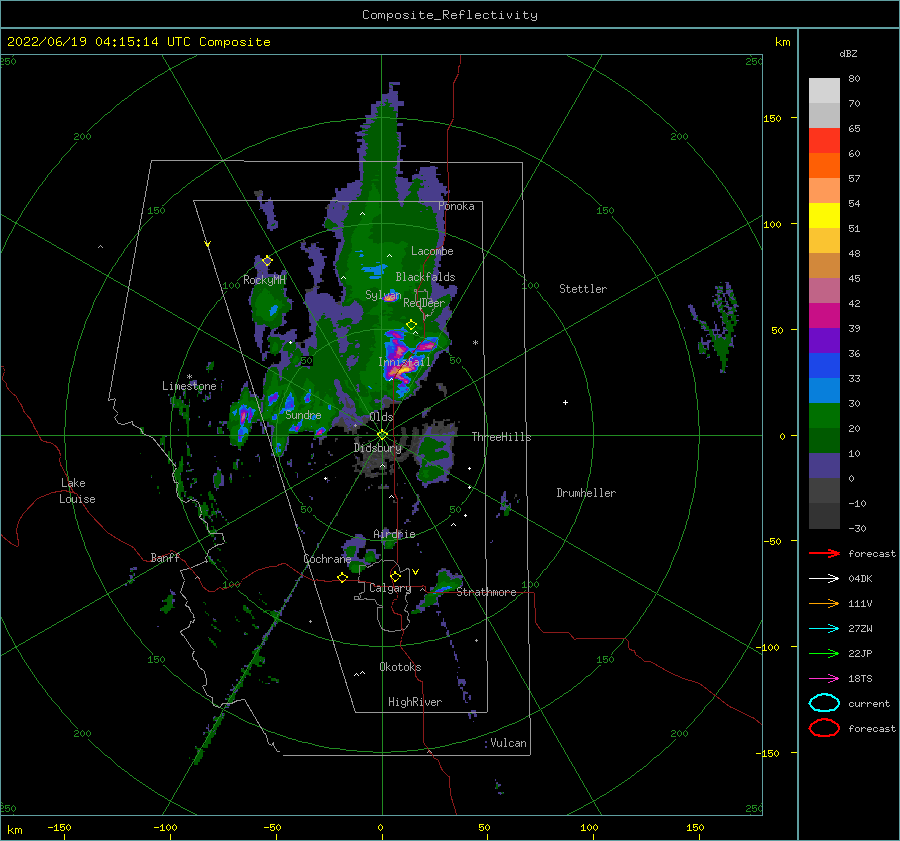This screenshot has width=900, height=841.
Task: Select the Innisfail city label
Action: 404,362
